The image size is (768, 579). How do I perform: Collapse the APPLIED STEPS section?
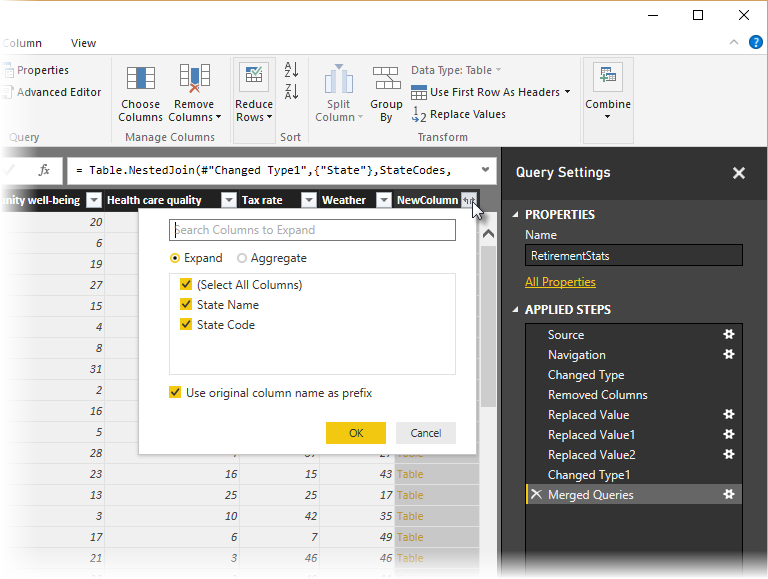tap(515, 310)
